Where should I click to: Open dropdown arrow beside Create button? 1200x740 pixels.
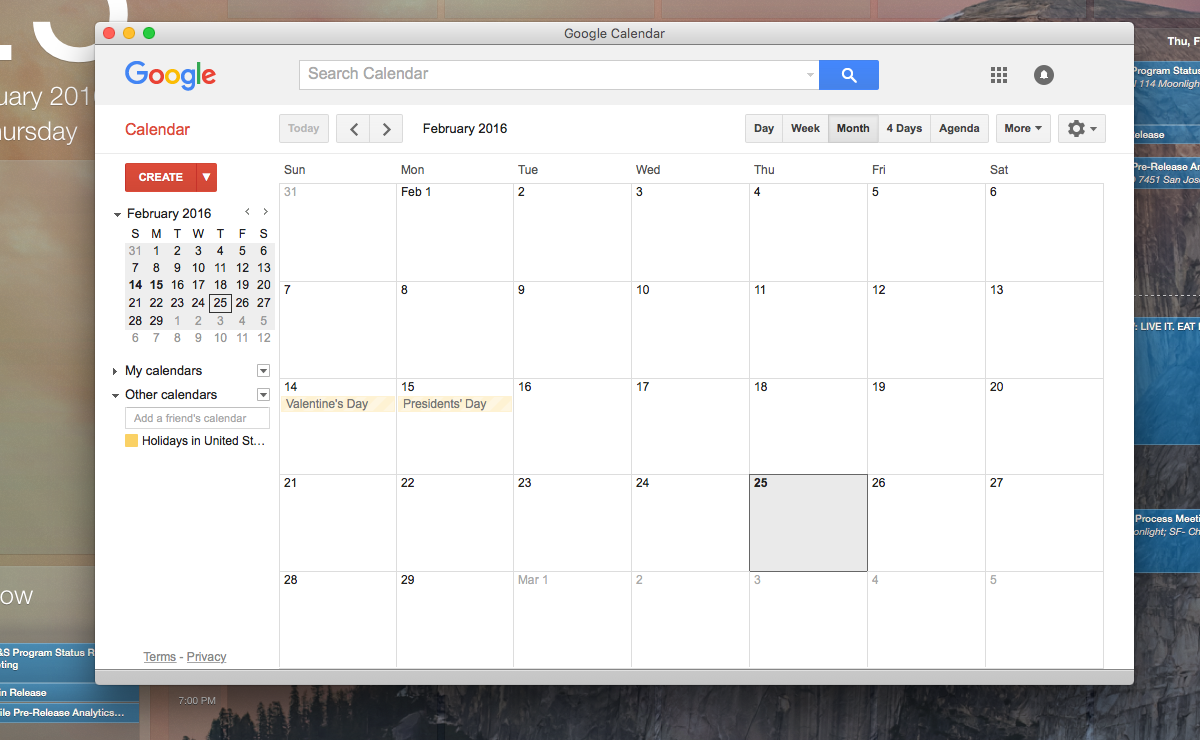click(207, 177)
